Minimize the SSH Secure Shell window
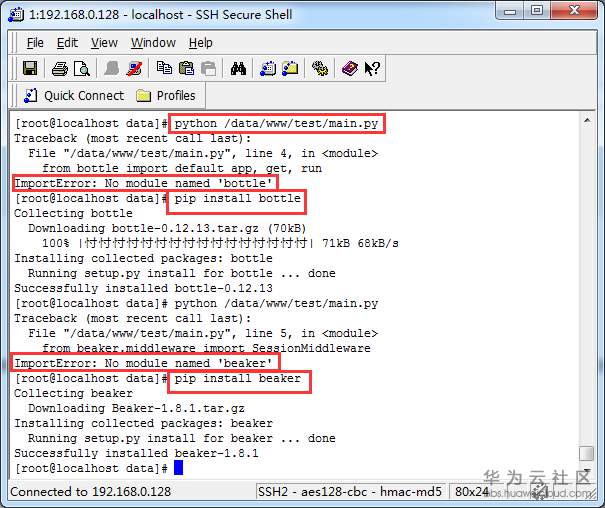 coord(510,12)
